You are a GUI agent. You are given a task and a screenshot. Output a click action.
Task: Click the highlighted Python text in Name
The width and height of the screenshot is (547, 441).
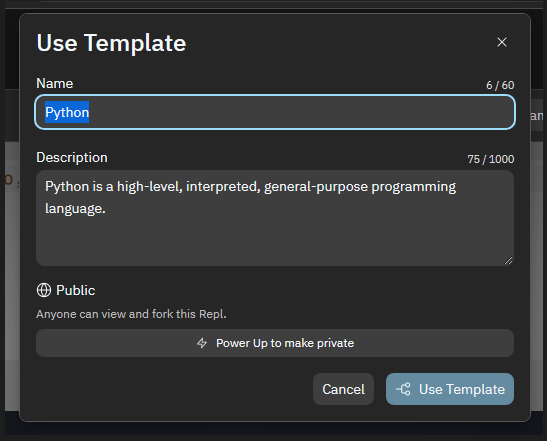(67, 112)
